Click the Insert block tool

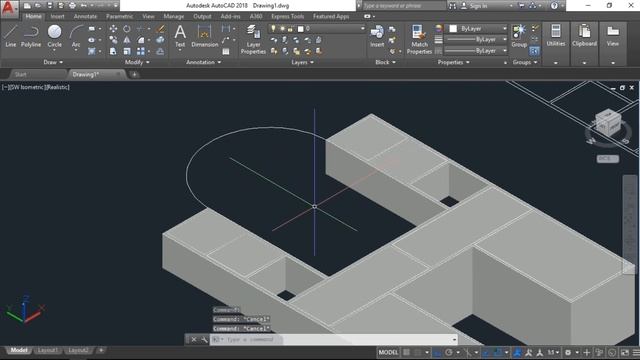pos(377,36)
